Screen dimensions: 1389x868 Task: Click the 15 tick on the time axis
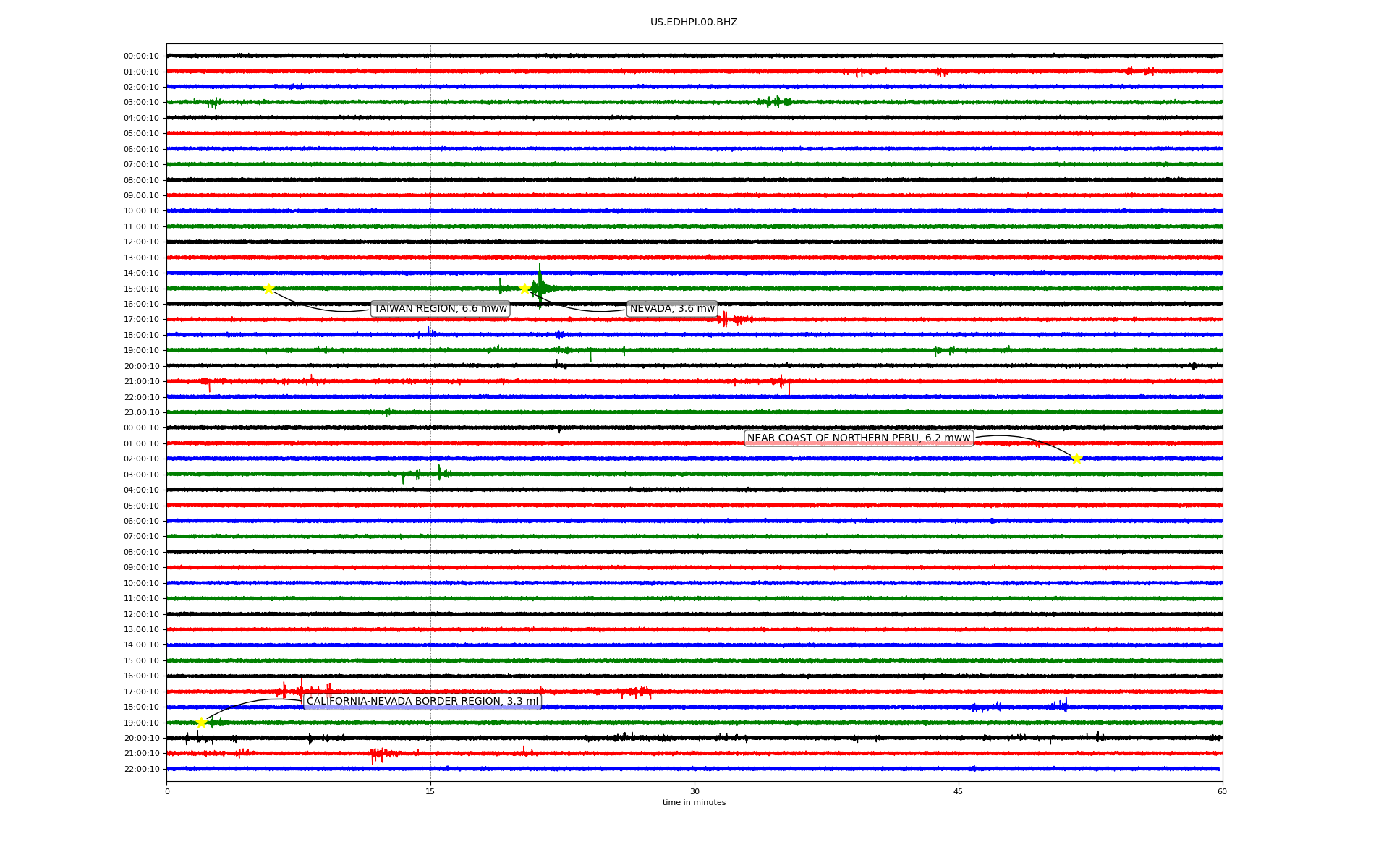click(430, 791)
